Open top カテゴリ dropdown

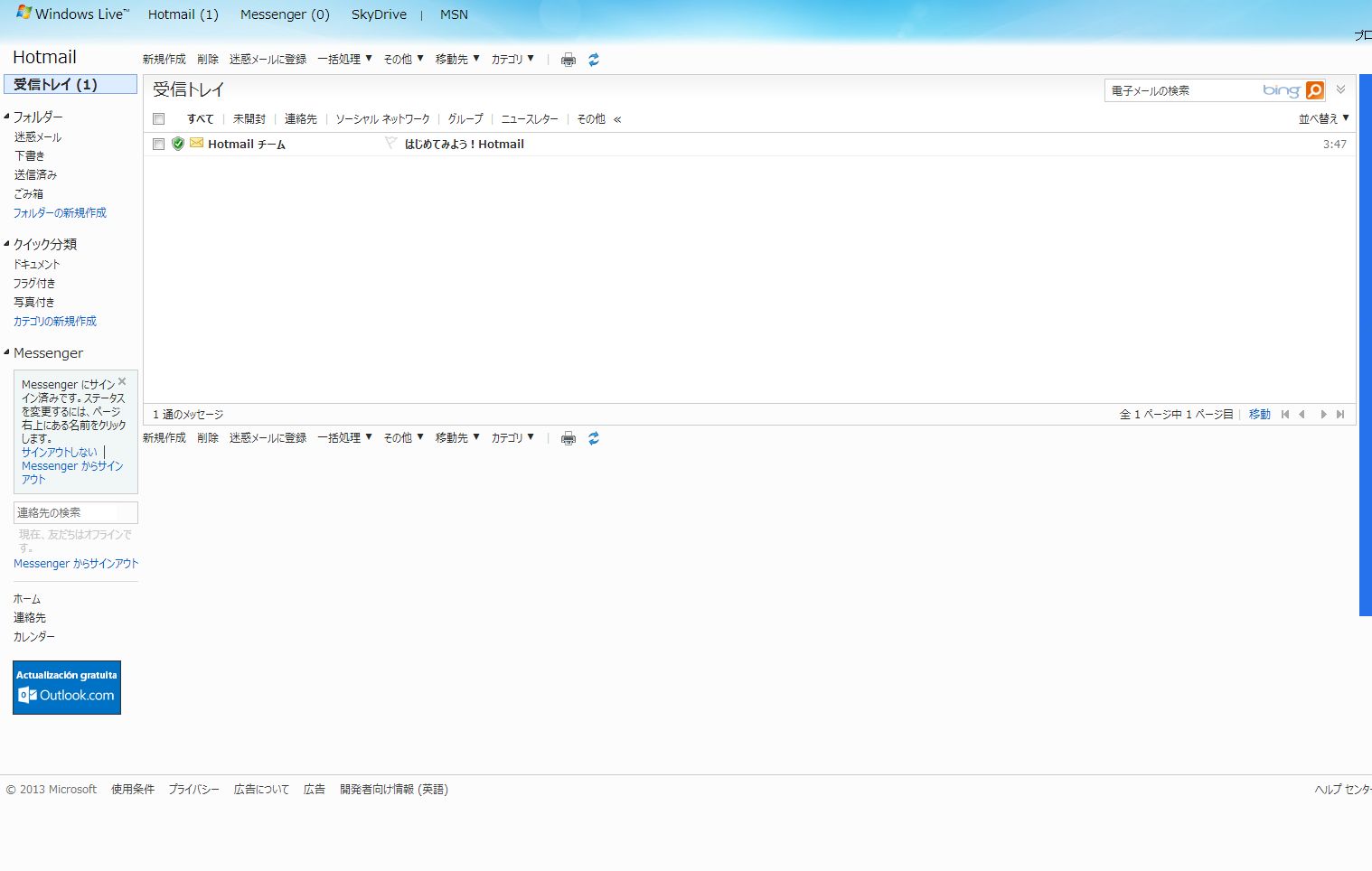[512, 59]
